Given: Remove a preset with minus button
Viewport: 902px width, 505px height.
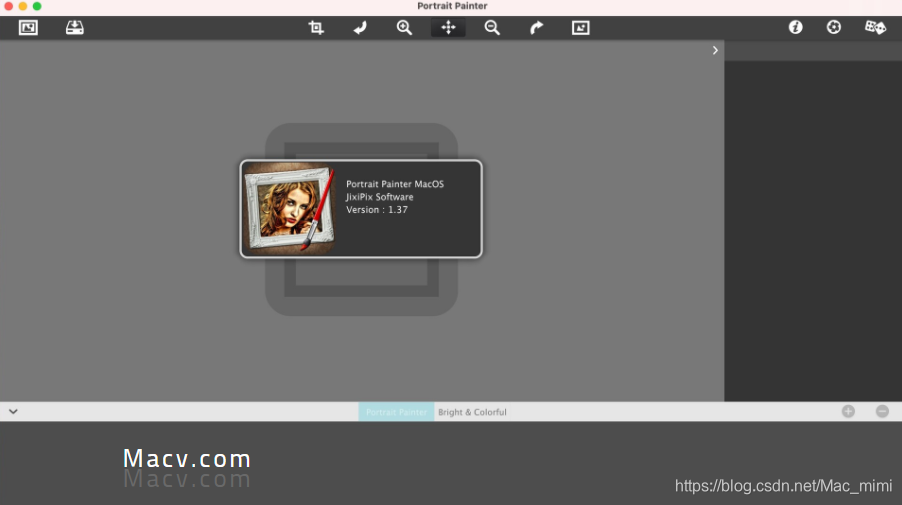Looking at the screenshot, I should point(882,411).
